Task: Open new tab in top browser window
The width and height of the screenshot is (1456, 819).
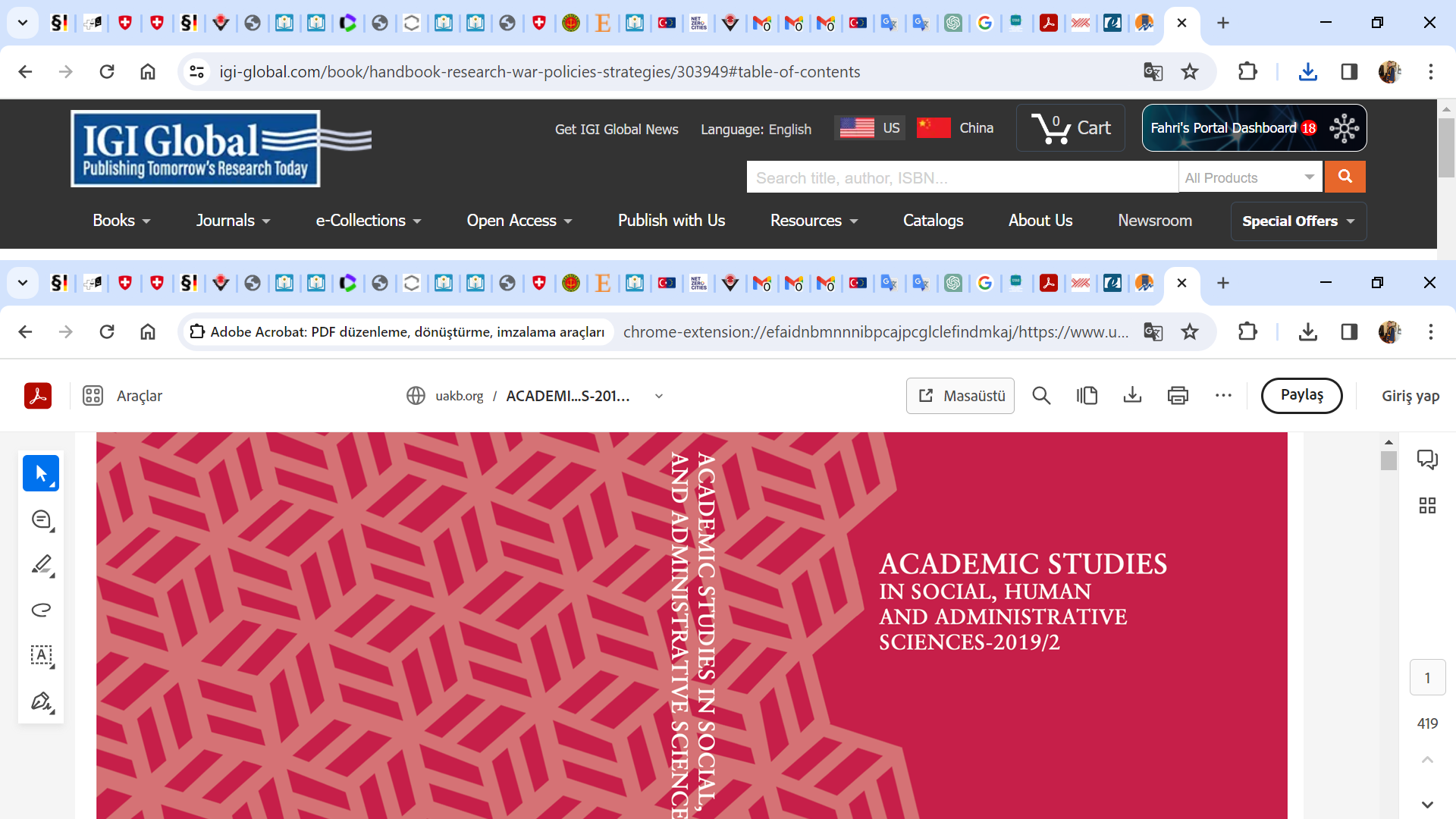Action: coord(1223,23)
